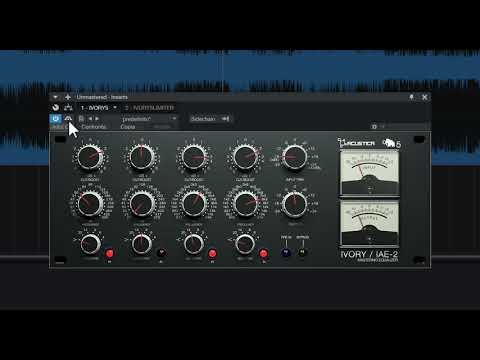Toggle the plugin power bypass button
The width and height of the screenshot is (480, 360).
(x=55, y=118)
